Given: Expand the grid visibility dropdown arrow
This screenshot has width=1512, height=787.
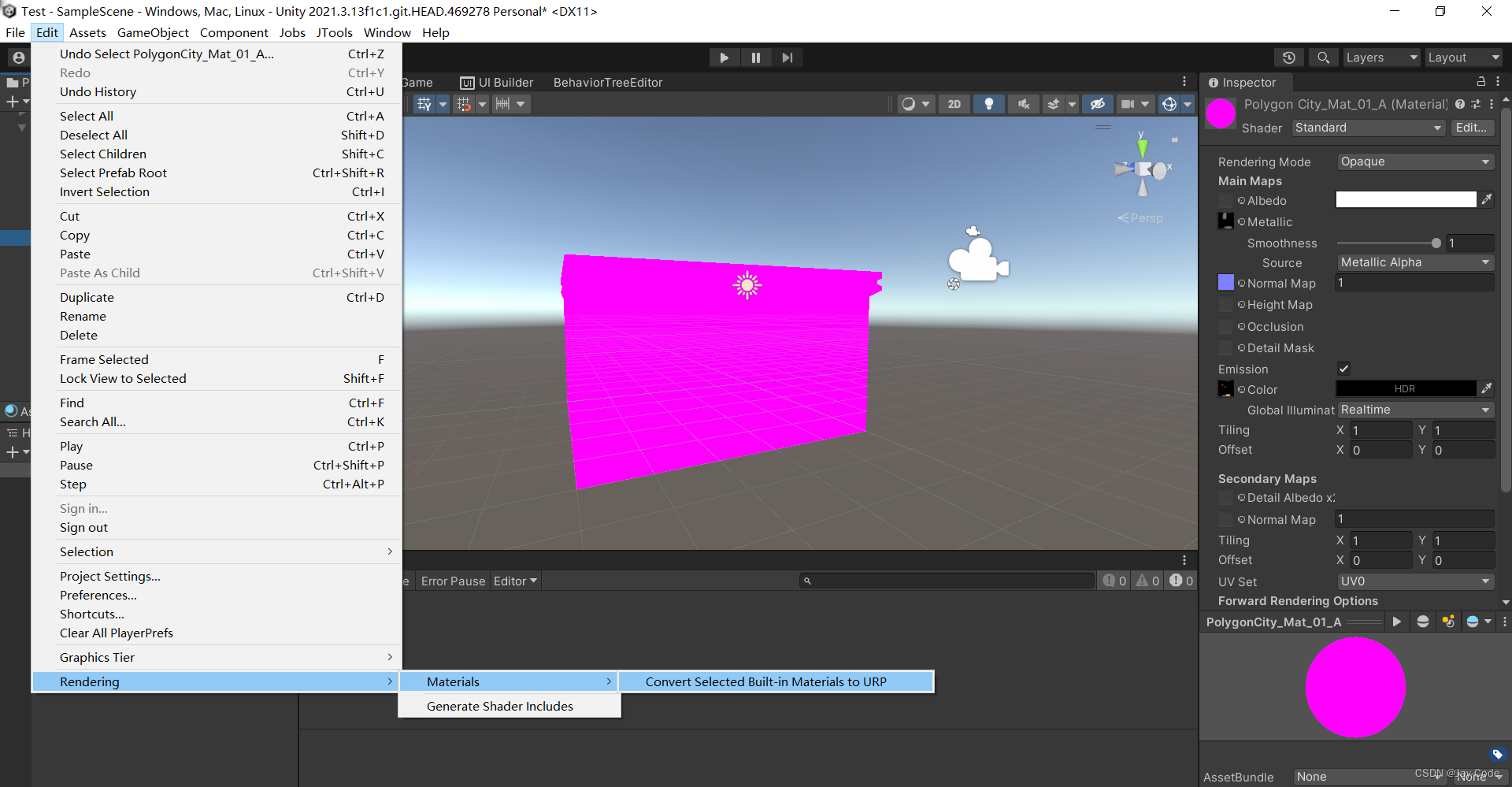Looking at the screenshot, I should (x=443, y=104).
